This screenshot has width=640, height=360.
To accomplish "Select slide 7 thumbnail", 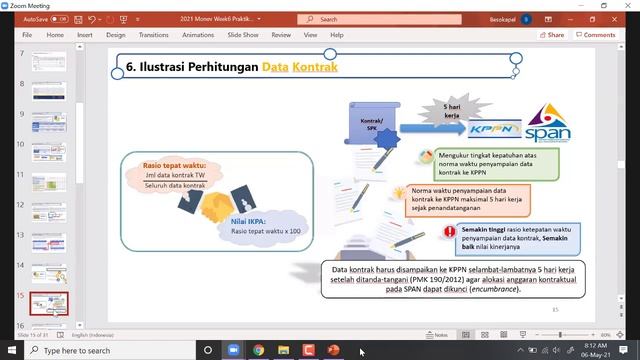I will point(49,61).
